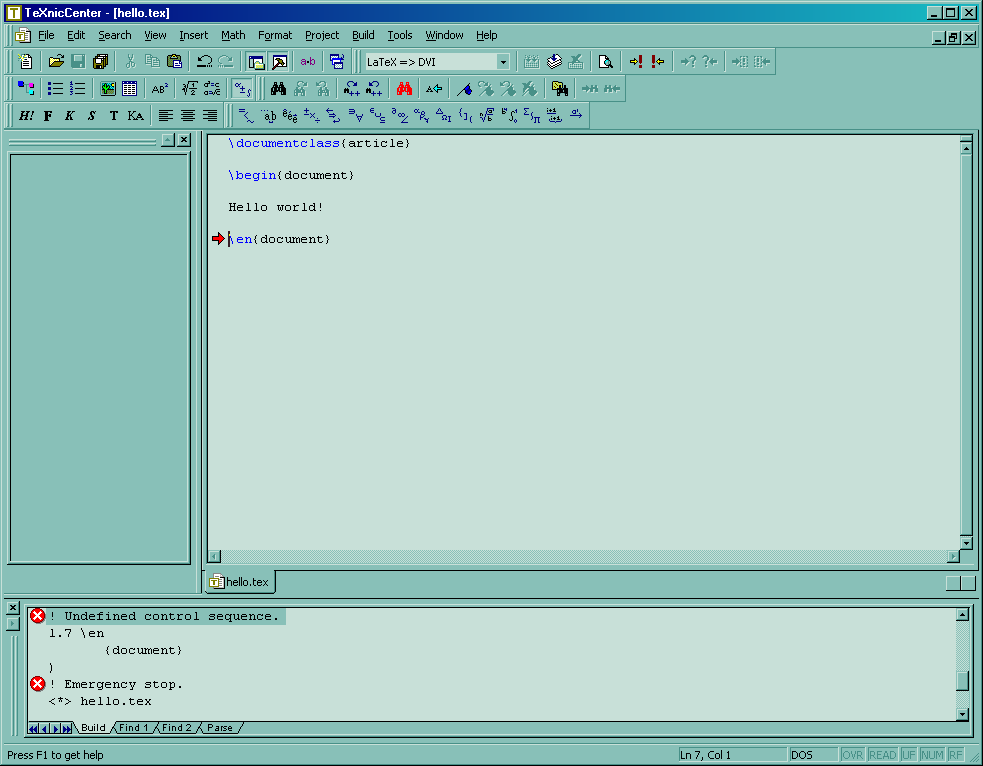Image resolution: width=983 pixels, height=766 pixels.
Task: Open the Build menu
Action: click(x=363, y=36)
